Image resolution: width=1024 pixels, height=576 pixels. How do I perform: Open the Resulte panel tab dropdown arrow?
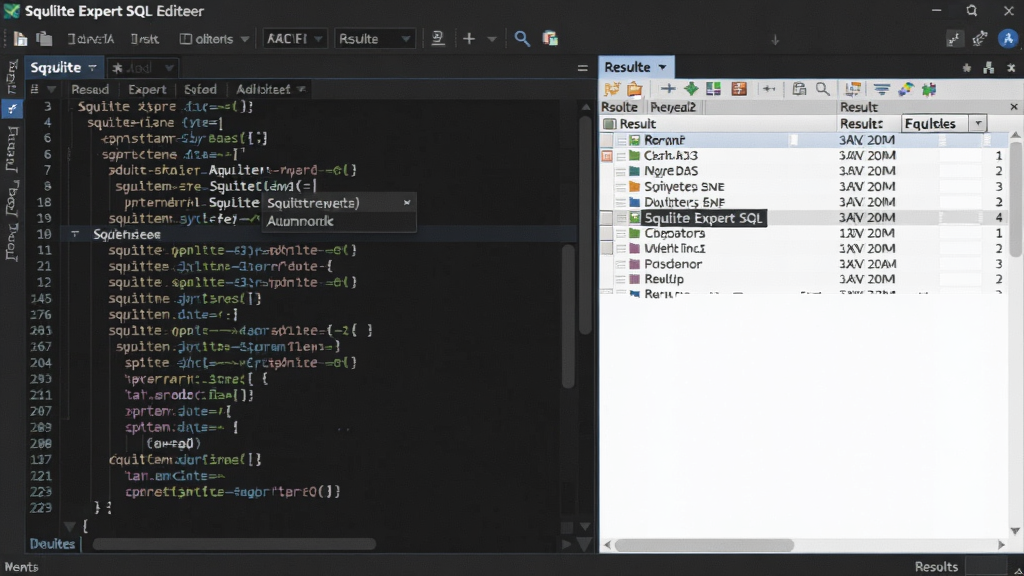[662, 67]
